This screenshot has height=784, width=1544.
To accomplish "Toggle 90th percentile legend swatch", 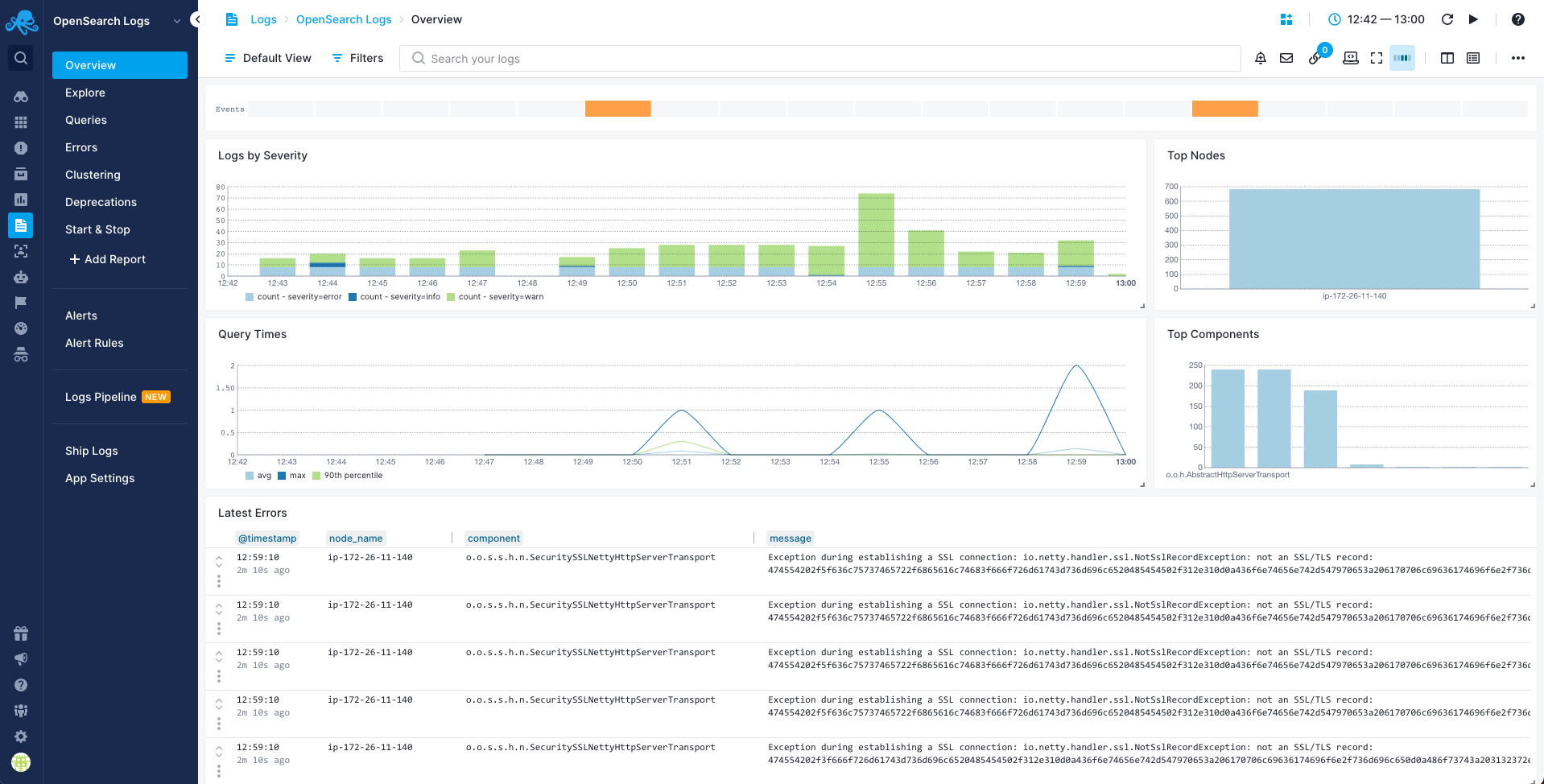I will pyautogui.click(x=316, y=476).
